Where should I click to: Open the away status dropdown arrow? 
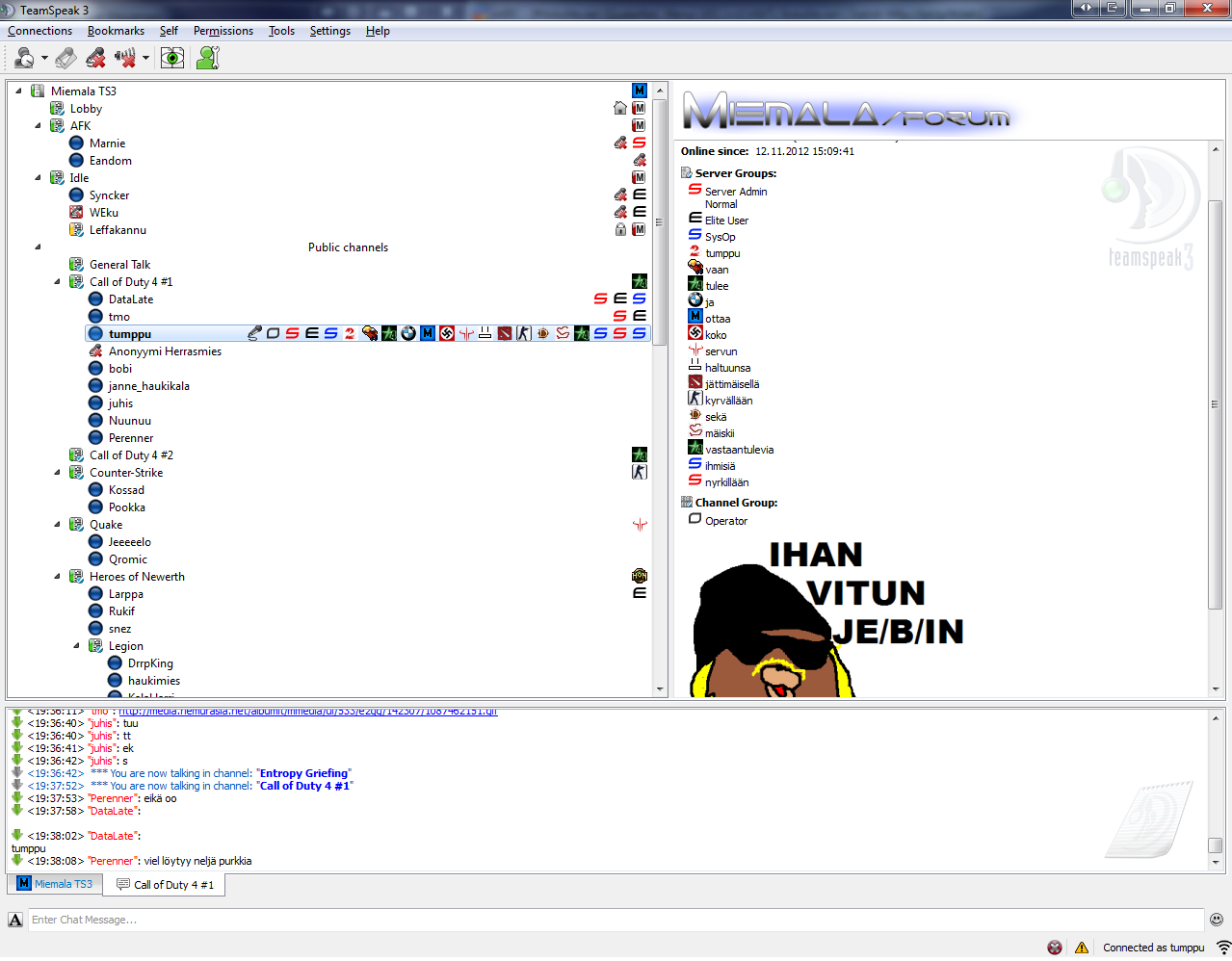click(x=44, y=58)
